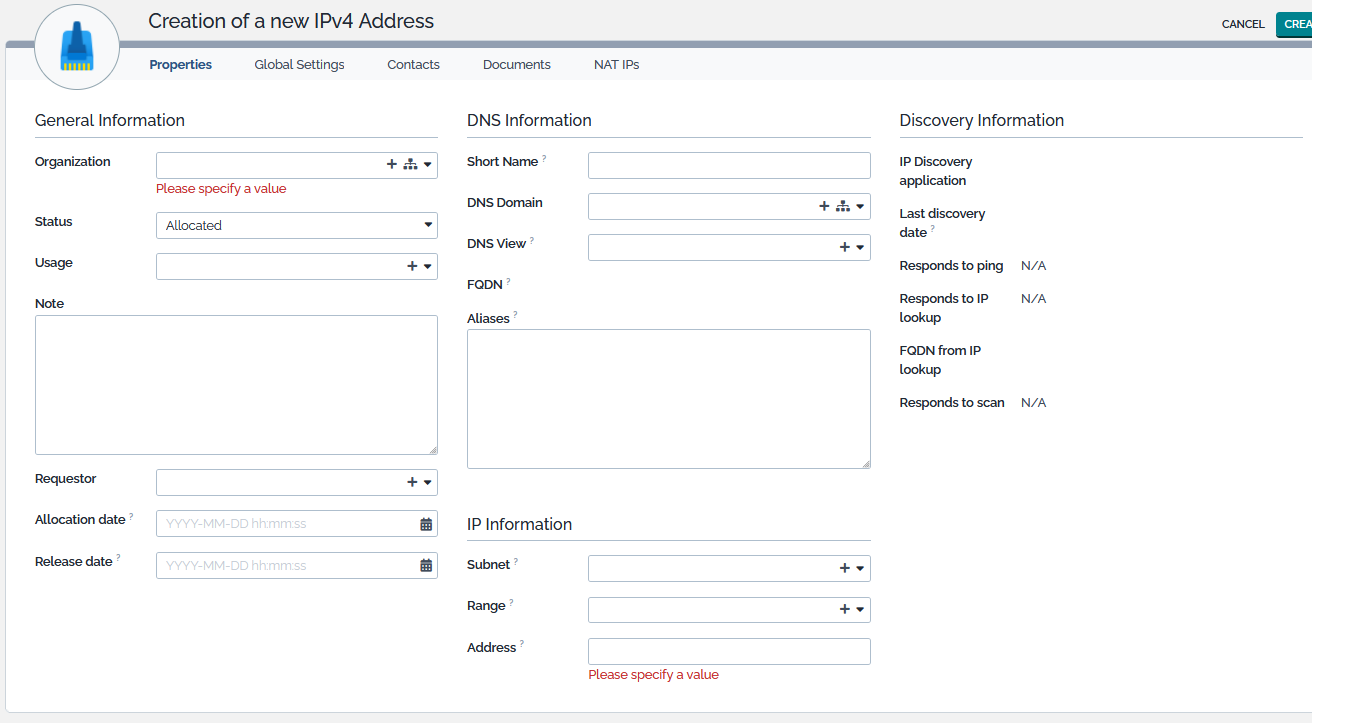Open the hierarchy tree icon for Organization

410,165
